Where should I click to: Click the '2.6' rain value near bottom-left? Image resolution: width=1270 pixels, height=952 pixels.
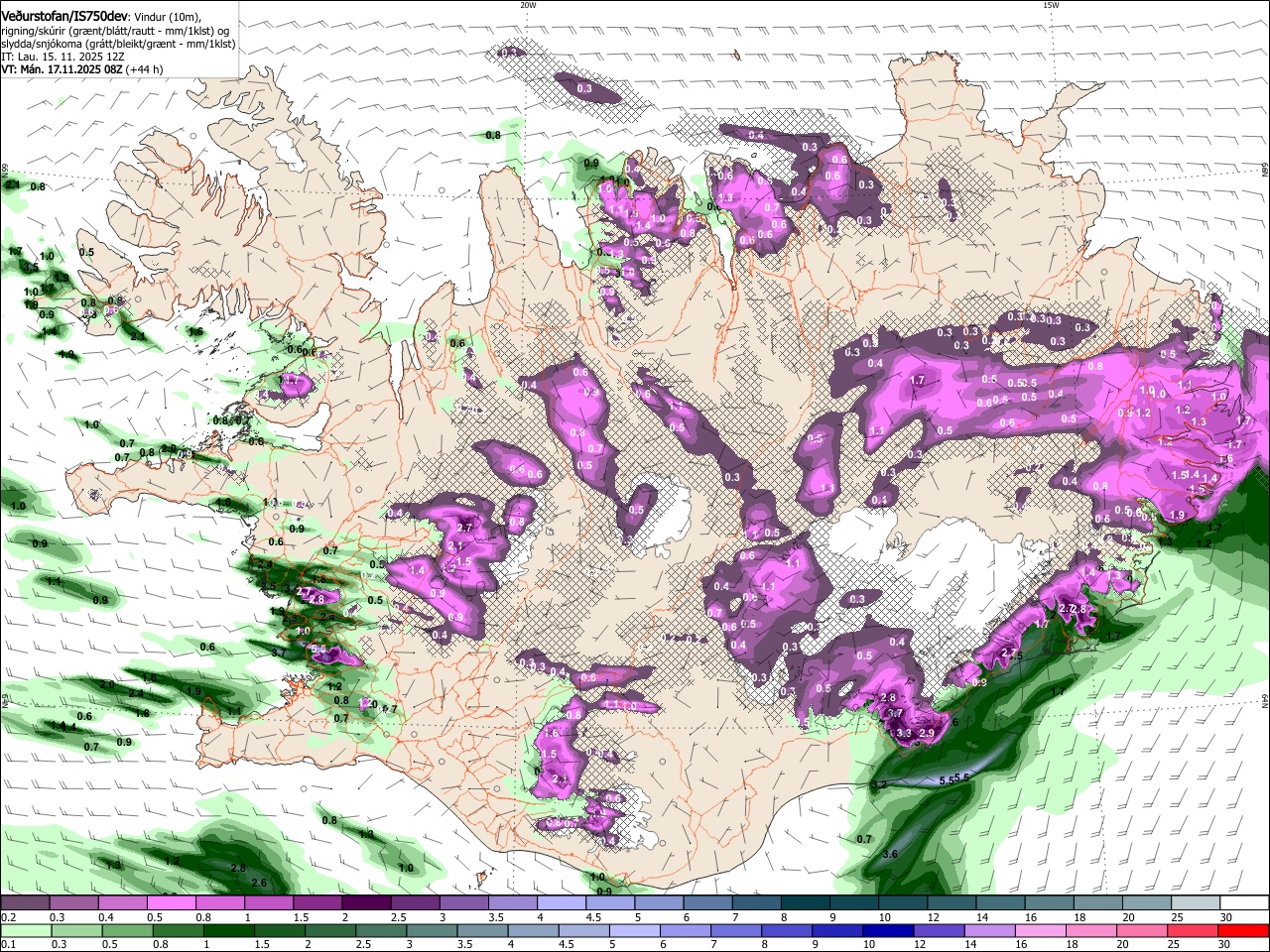259,883
